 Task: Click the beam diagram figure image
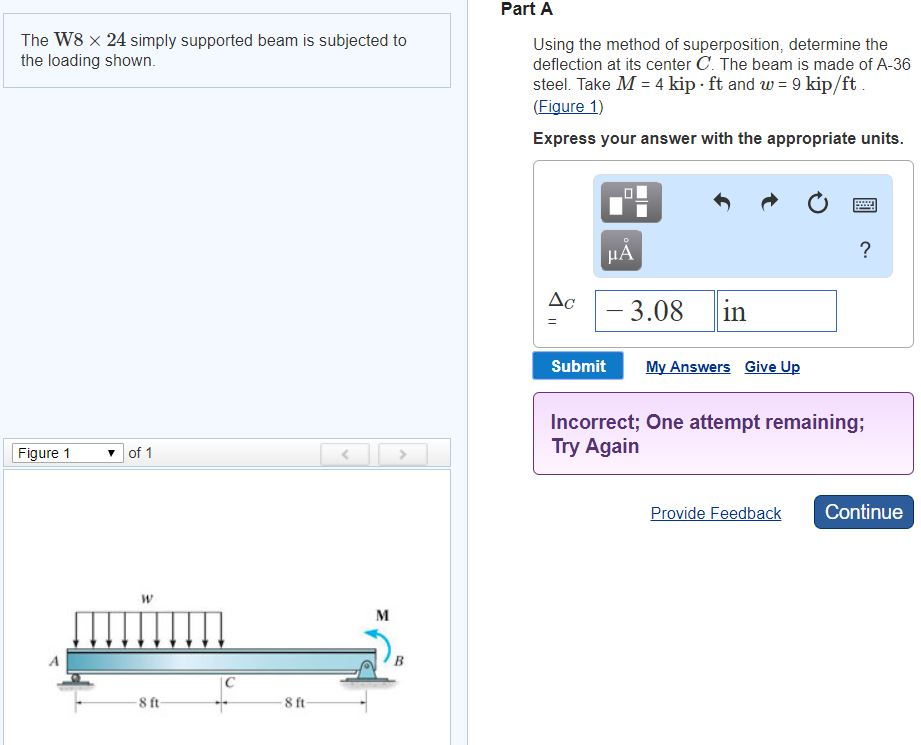(228, 655)
